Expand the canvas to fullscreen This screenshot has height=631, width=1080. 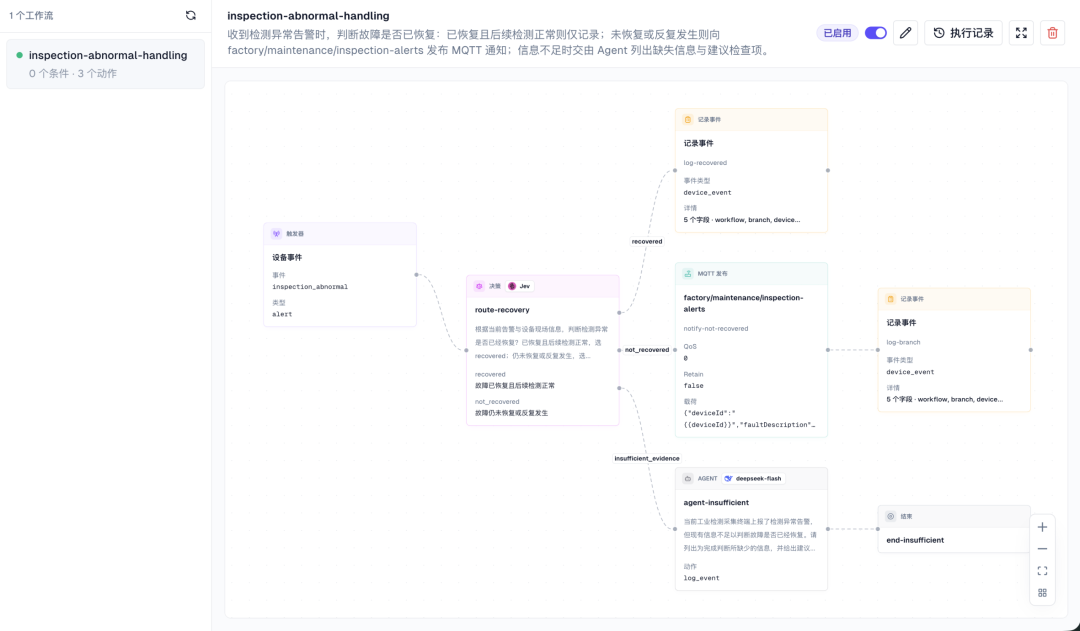point(1021,33)
